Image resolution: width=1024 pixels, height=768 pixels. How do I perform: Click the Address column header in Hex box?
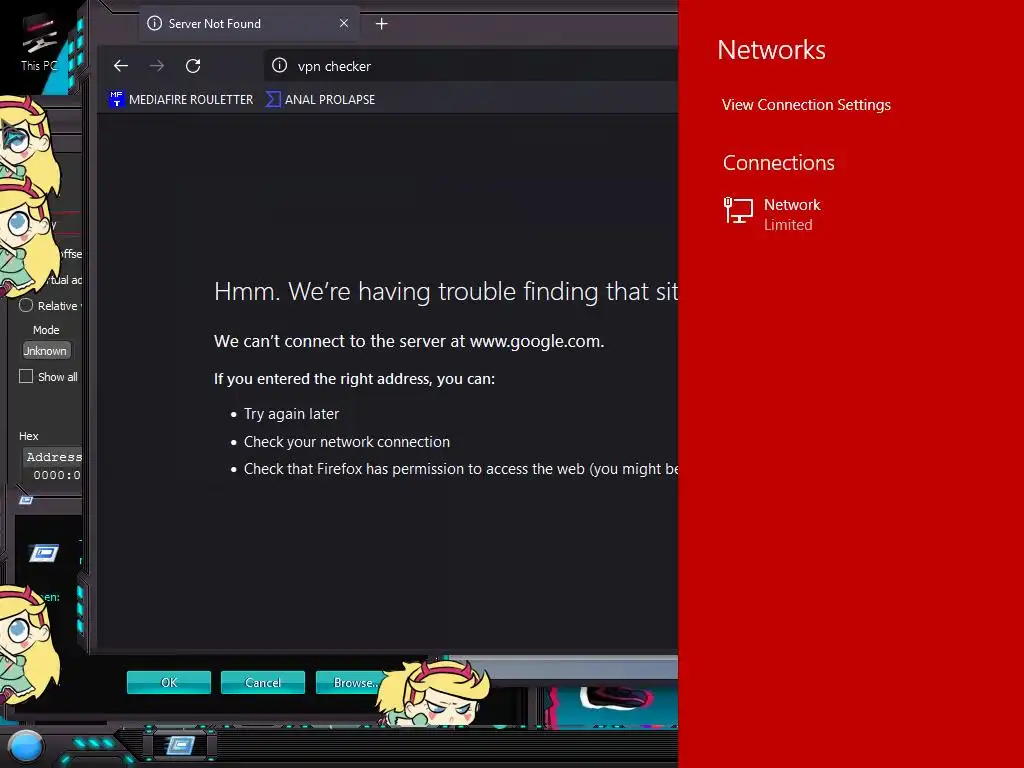coord(54,457)
